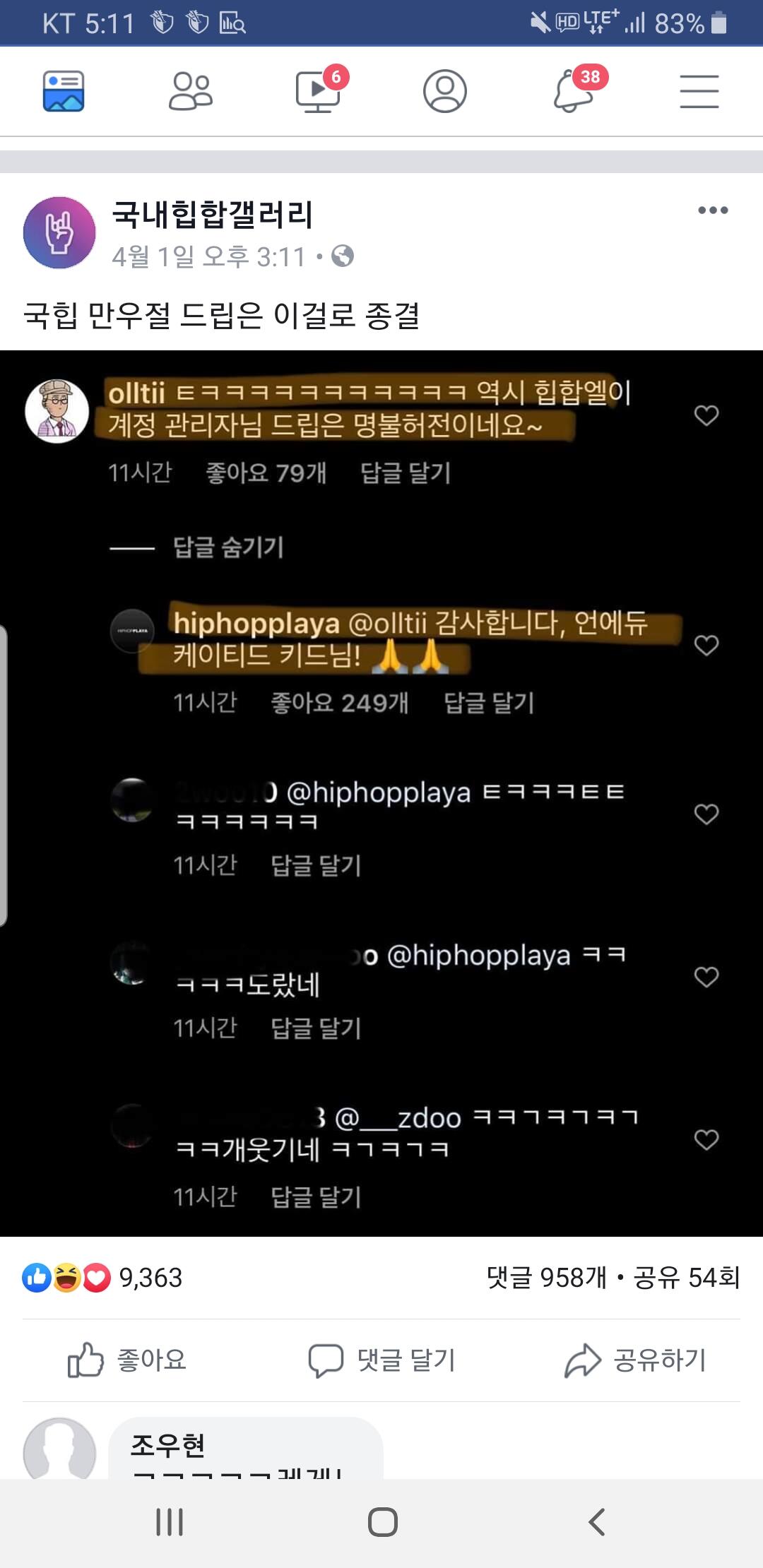Open the 국내힙합갤러리 page name link

coord(212,214)
